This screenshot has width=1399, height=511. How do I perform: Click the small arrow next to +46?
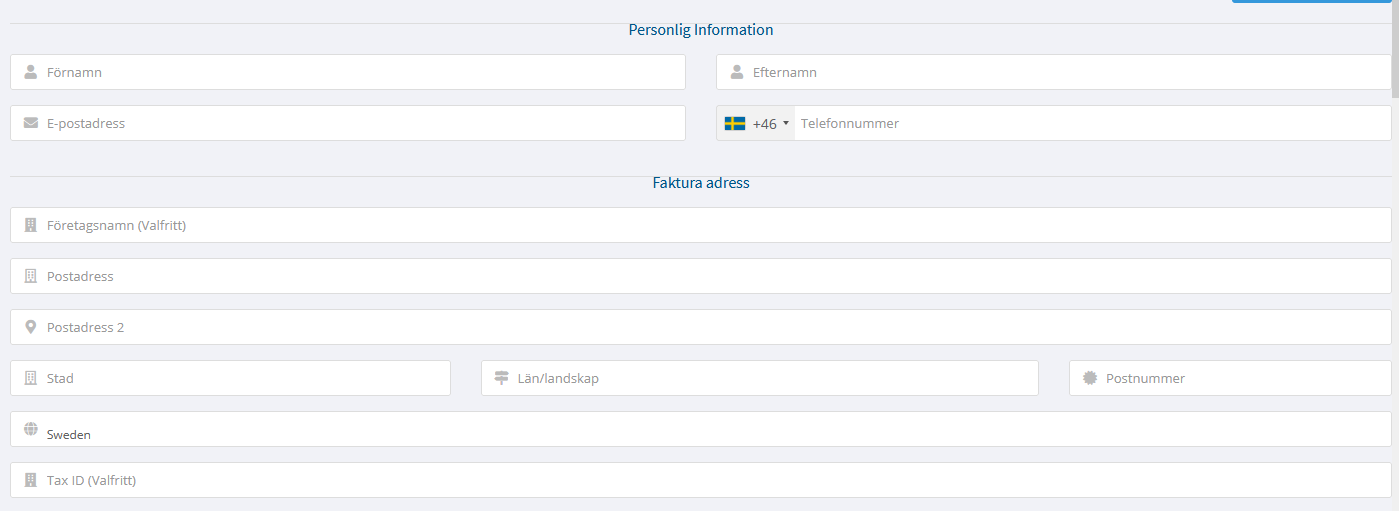tap(785, 124)
